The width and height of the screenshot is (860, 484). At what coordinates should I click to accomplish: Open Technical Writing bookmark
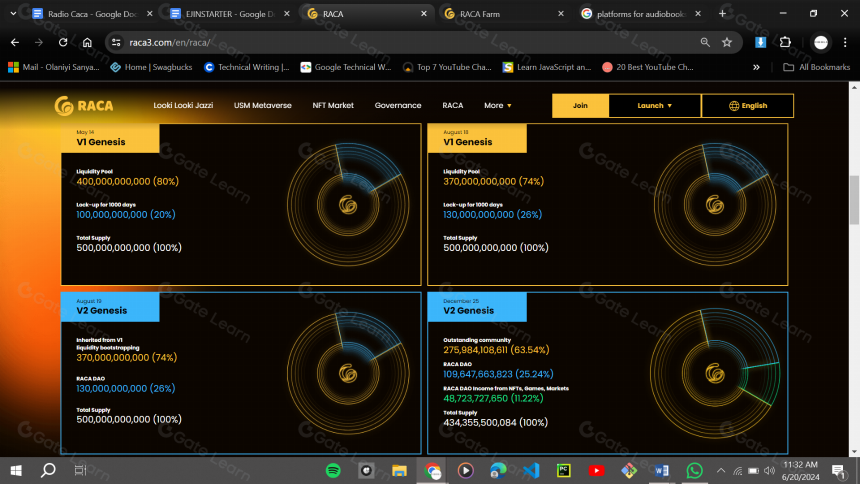(247, 67)
